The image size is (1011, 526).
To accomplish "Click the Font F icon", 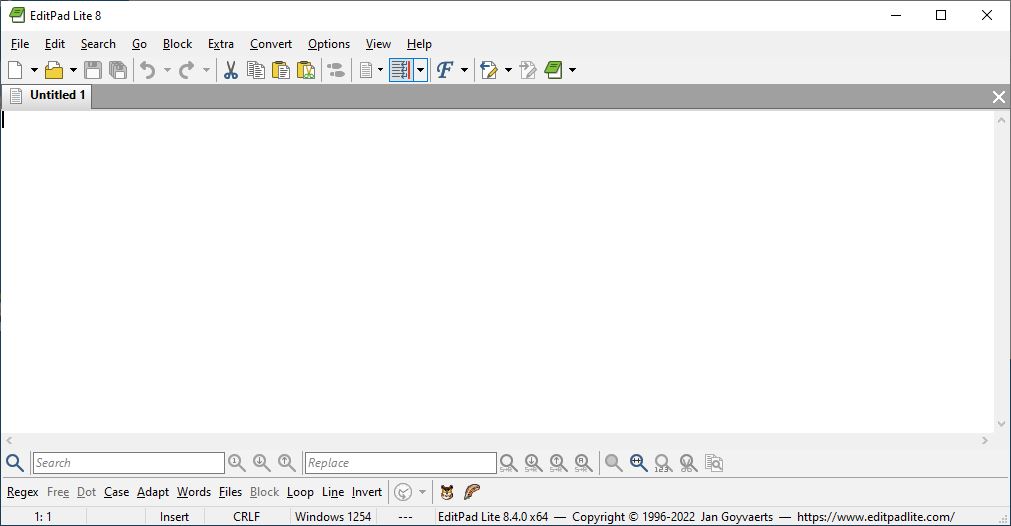I will tap(445, 70).
